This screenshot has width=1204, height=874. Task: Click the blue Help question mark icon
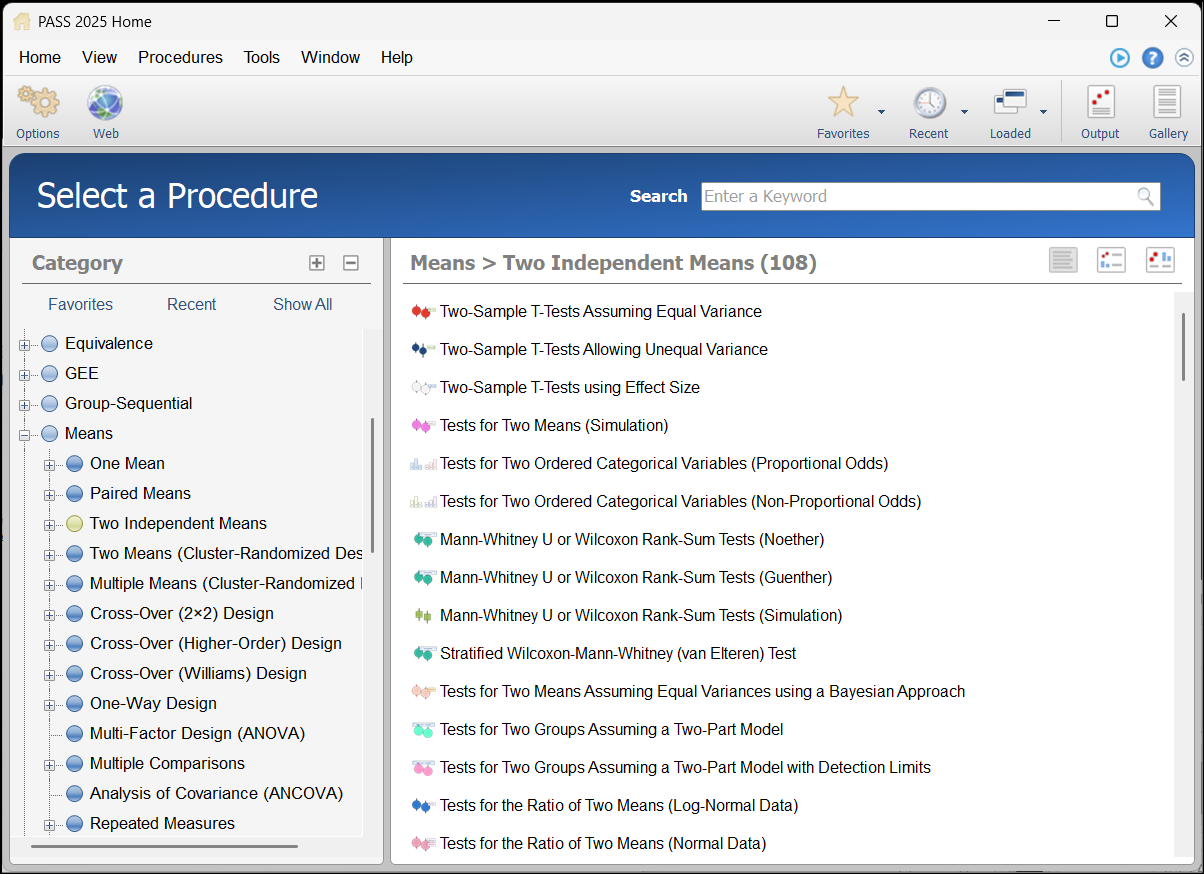click(x=1152, y=58)
